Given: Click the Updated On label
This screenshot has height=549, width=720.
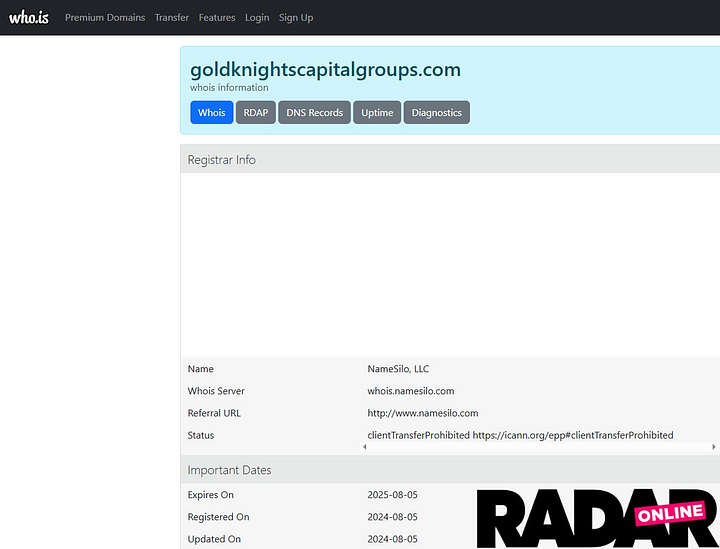Looking at the screenshot, I should click(214, 538).
